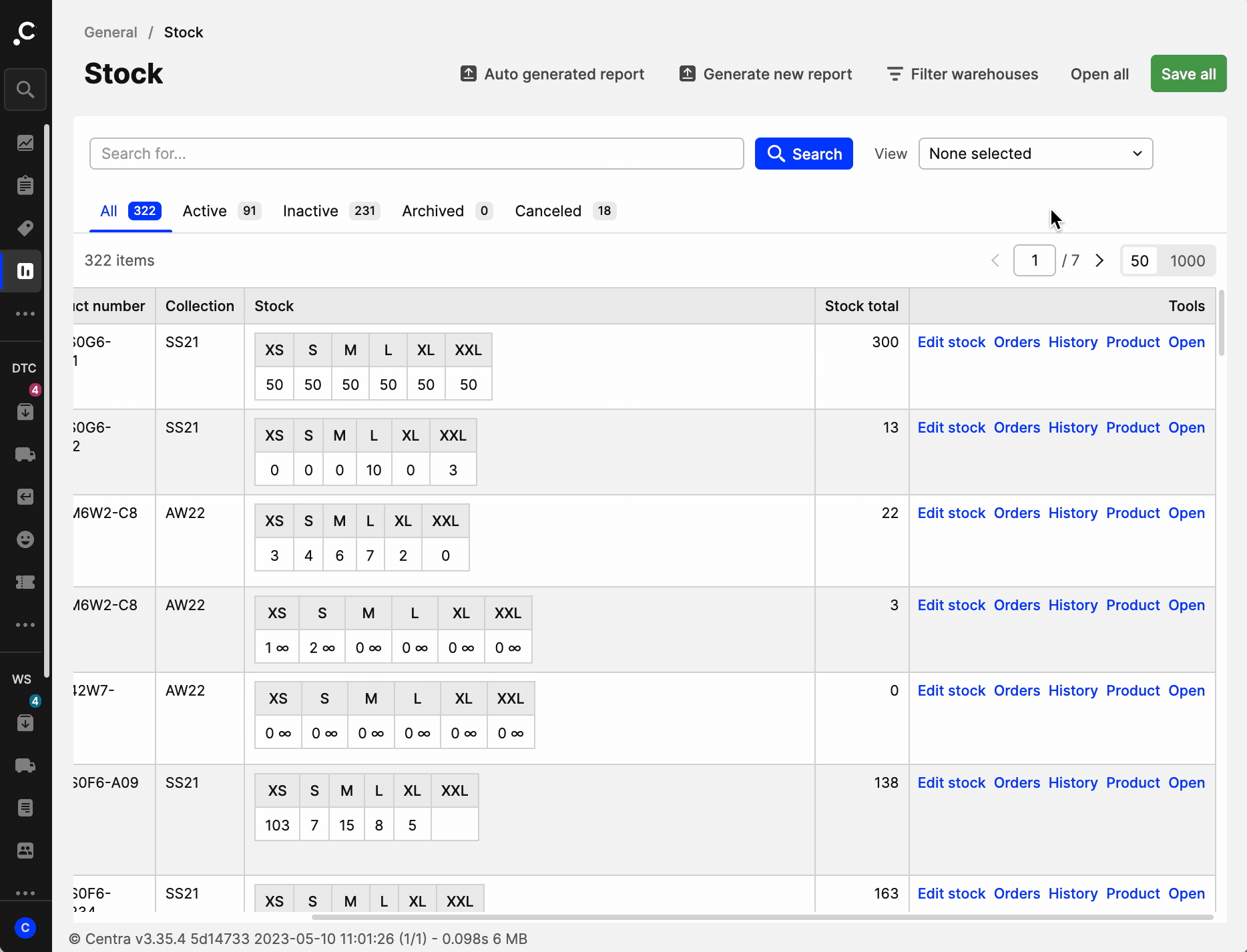Open the price tag icon in sidebar
Image resolution: width=1247 pixels, height=952 pixels.
tap(25, 228)
